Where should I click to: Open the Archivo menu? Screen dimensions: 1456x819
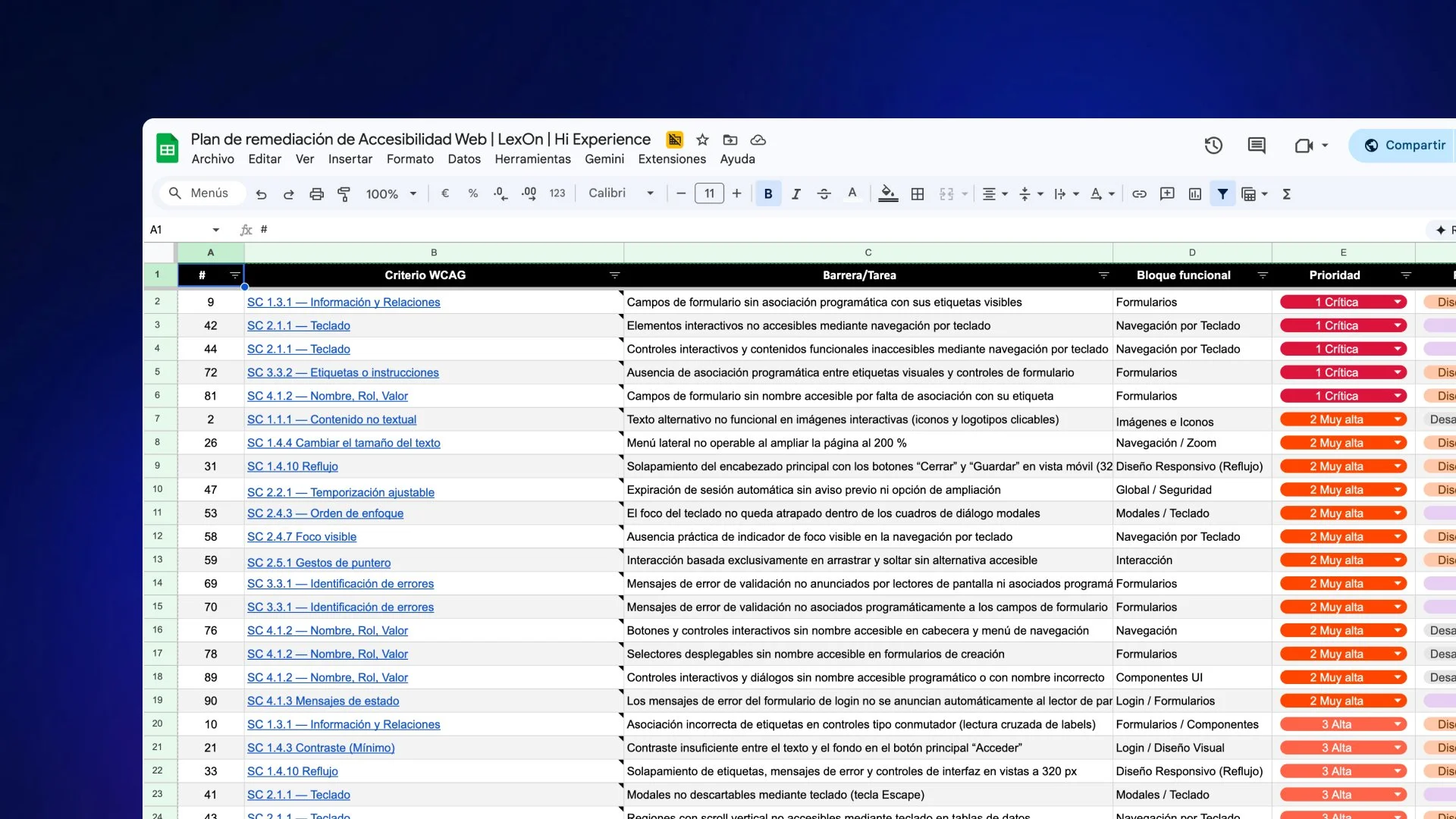tap(212, 159)
